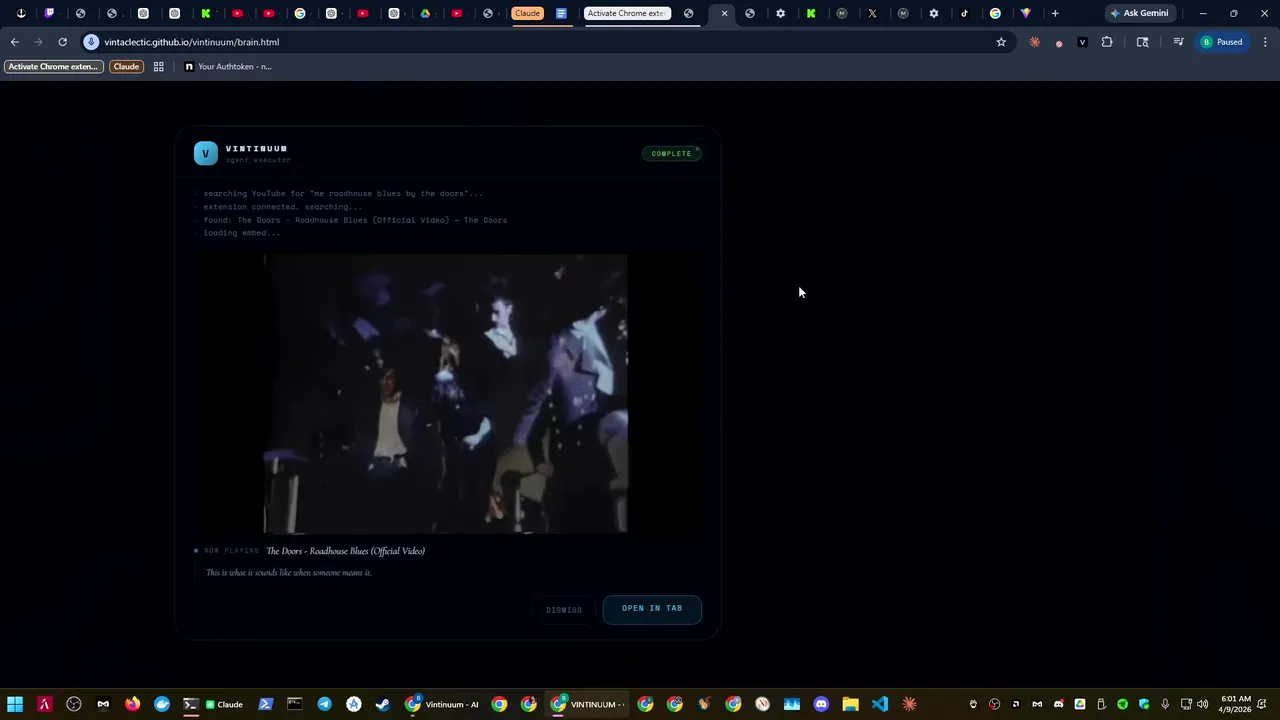The width and height of the screenshot is (1280, 720).
Task: Open a new tab with plus button
Action: click(1055, 13)
